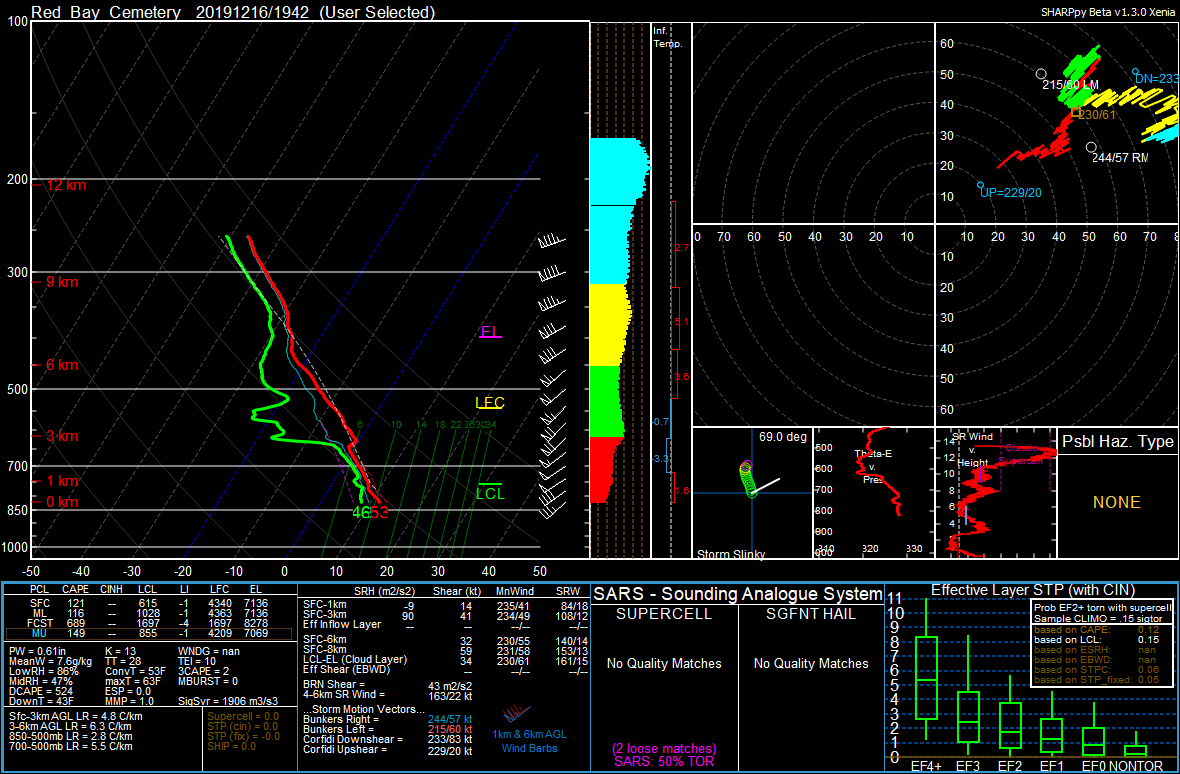
Task: Click the Sfc-3km AGL LR = 4.8 C/km line
Action: pyautogui.click(x=76, y=716)
